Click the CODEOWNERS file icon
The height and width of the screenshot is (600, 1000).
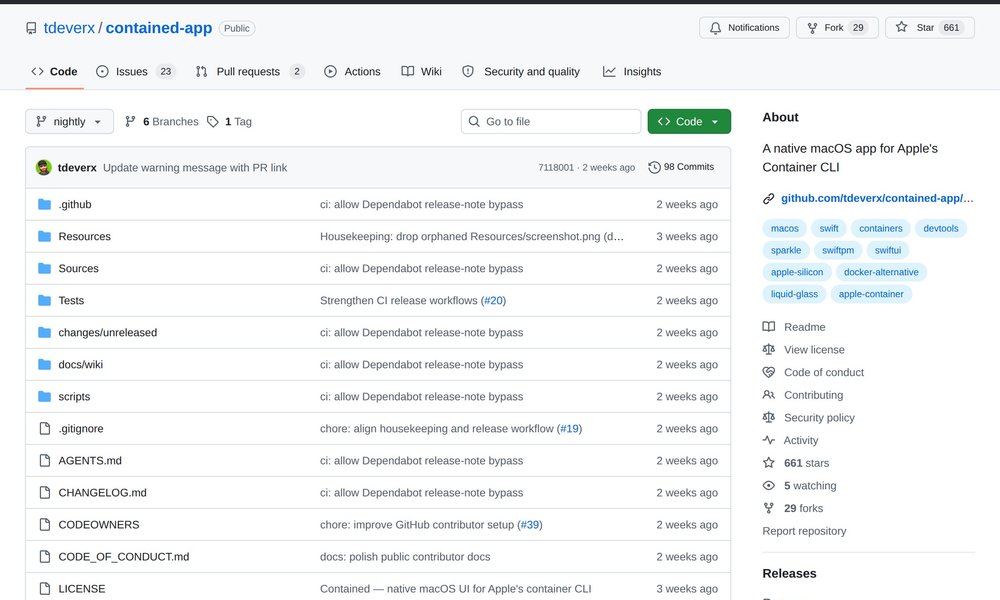coord(45,525)
